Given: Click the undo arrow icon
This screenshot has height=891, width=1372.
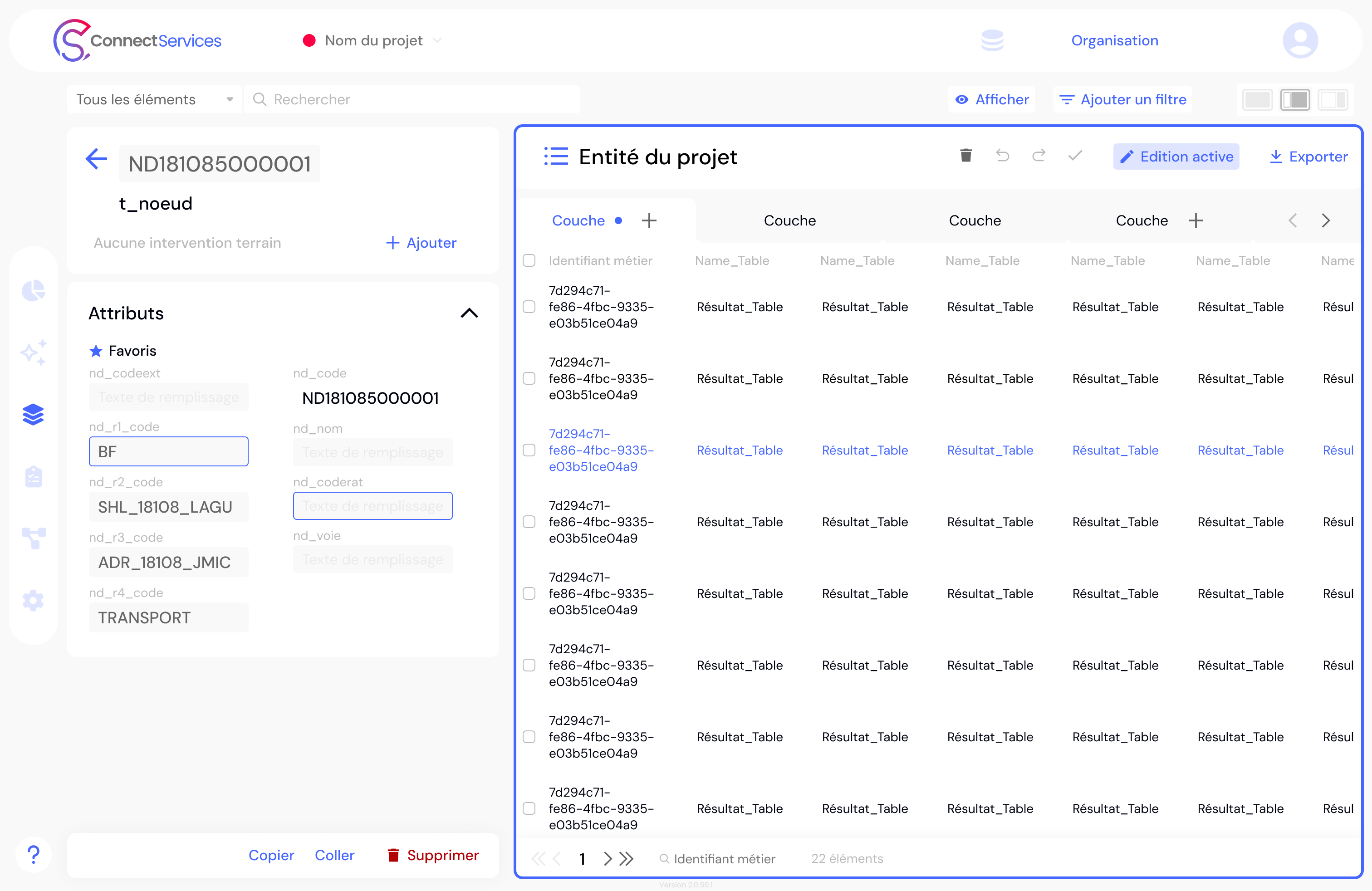Looking at the screenshot, I should click(1003, 156).
